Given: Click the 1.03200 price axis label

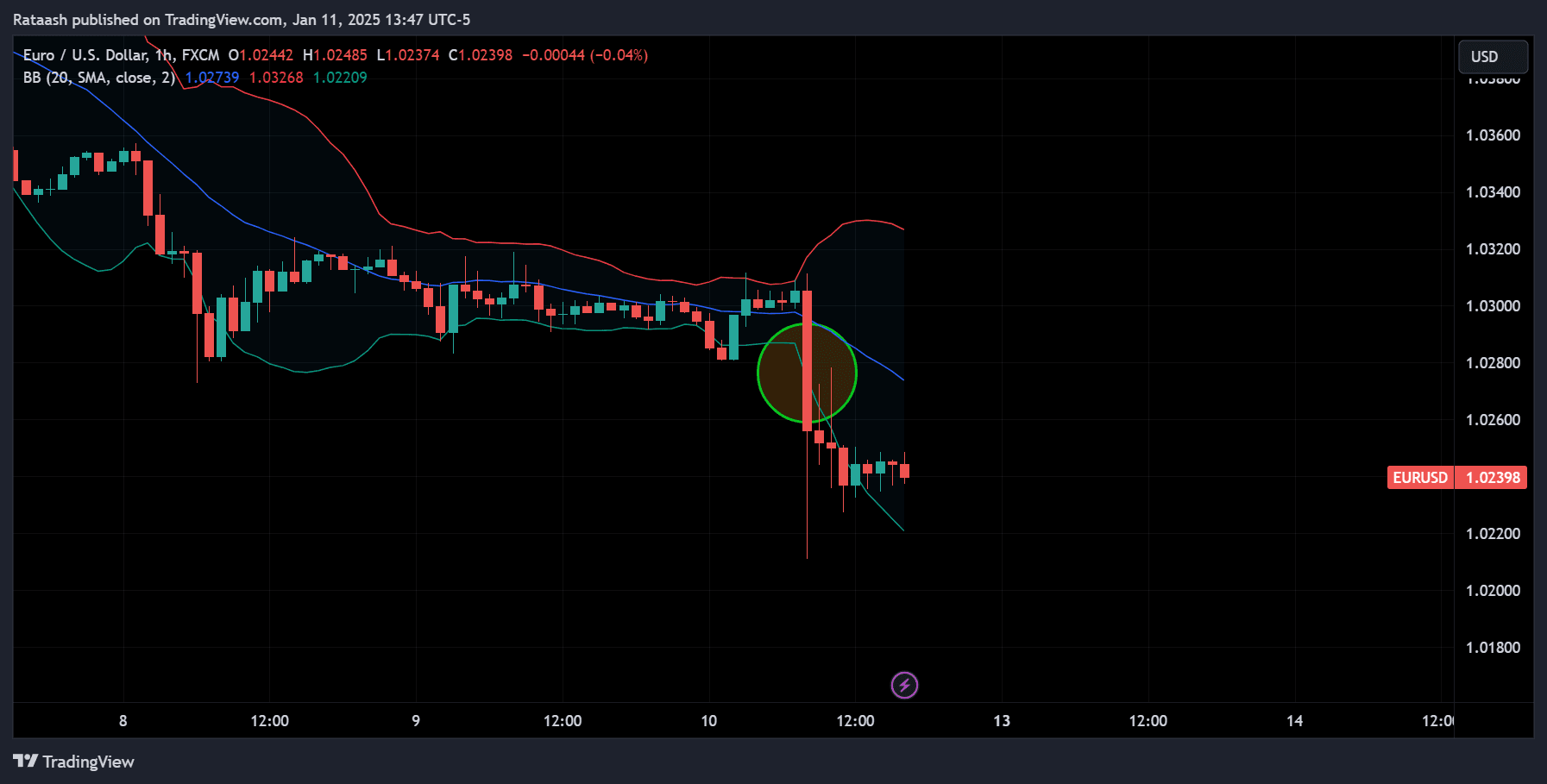Looking at the screenshot, I should pos(1494,249).
